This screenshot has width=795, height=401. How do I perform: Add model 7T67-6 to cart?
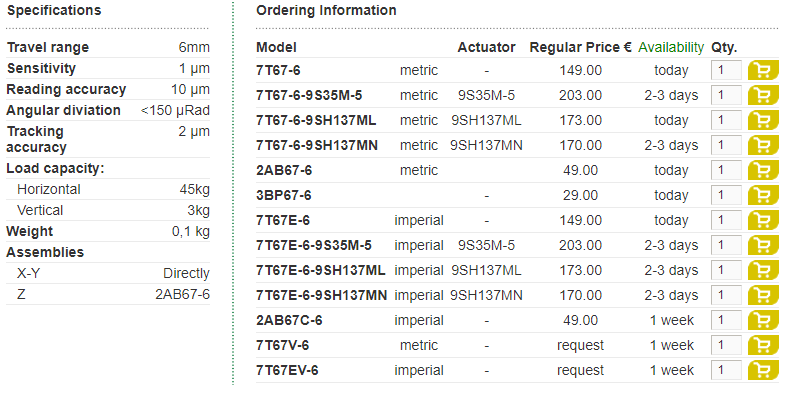(x=763, y=70)
